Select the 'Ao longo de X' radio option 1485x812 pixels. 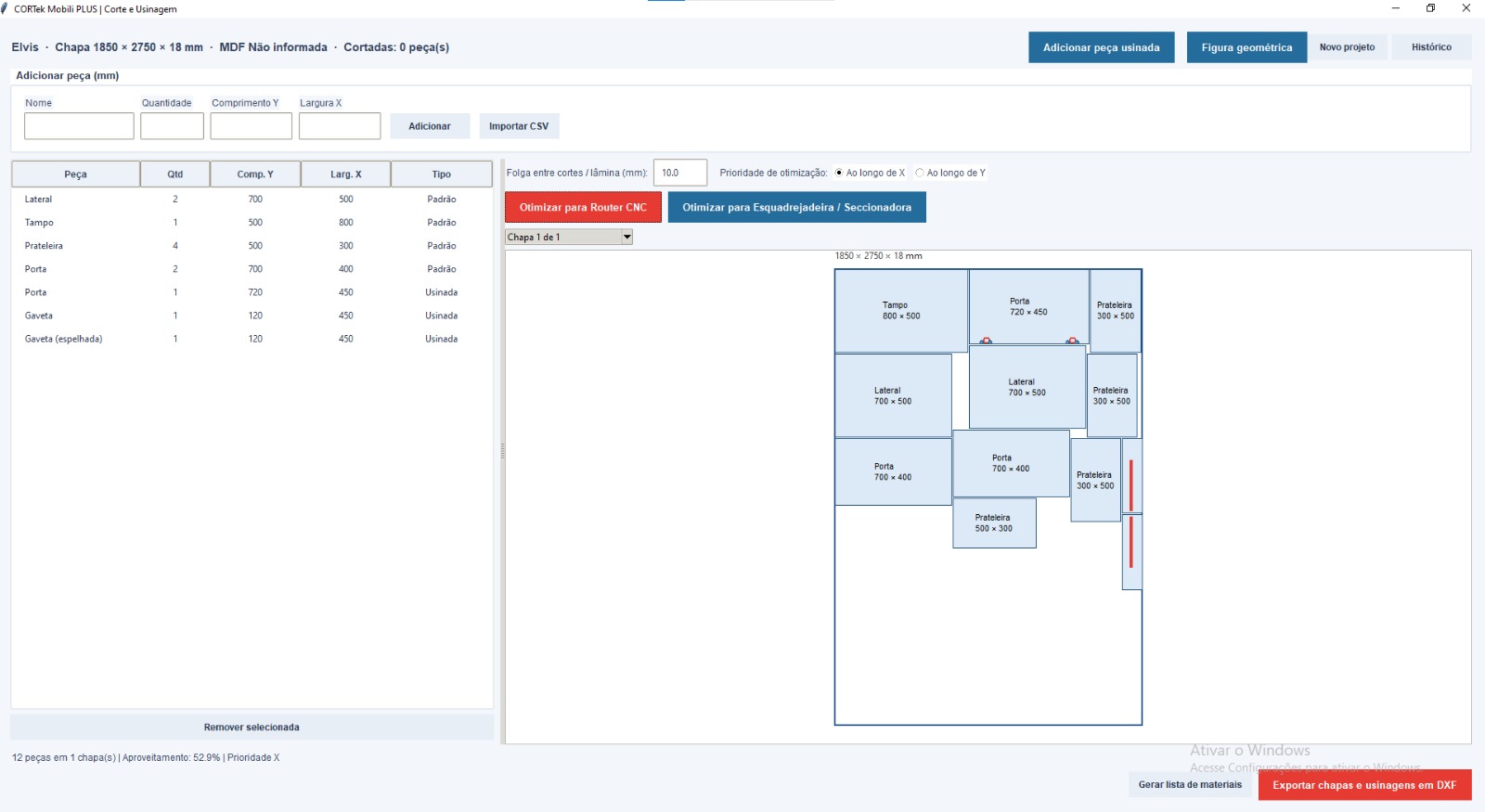pos(870,173)
